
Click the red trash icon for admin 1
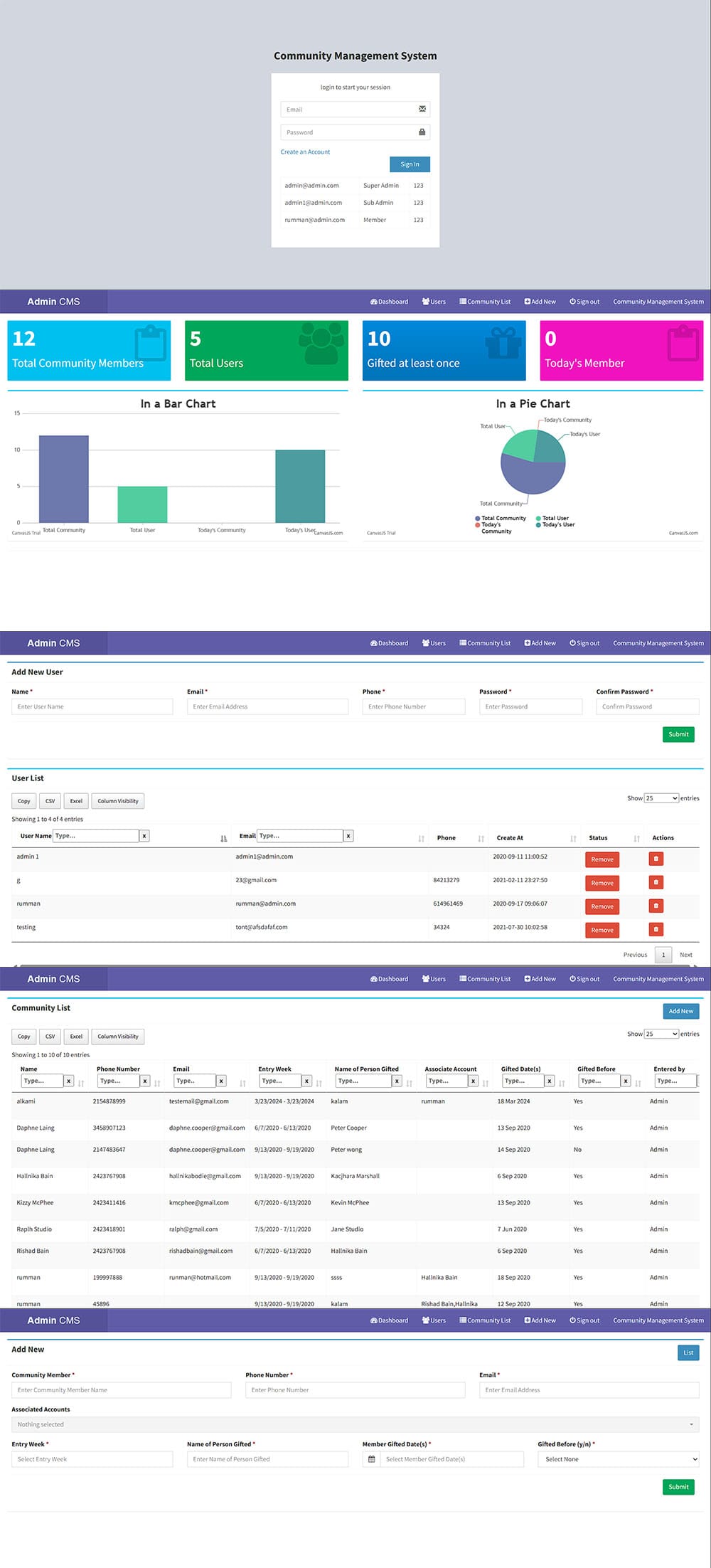(656, 859)
